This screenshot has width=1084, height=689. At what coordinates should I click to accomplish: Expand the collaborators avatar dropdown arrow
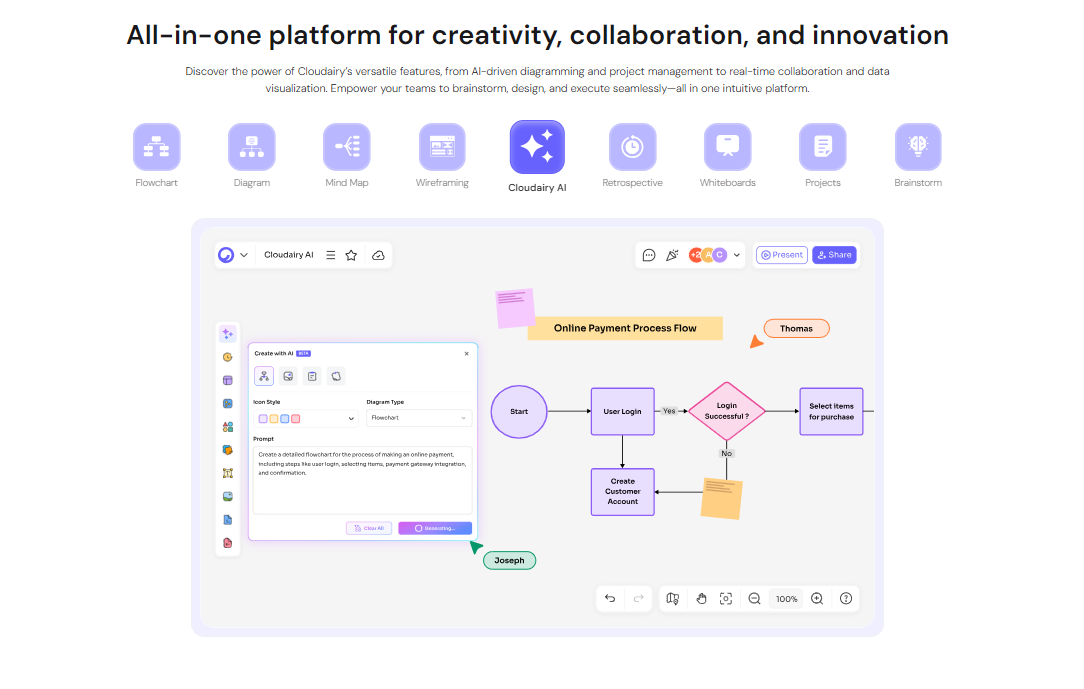click(737, 255)
